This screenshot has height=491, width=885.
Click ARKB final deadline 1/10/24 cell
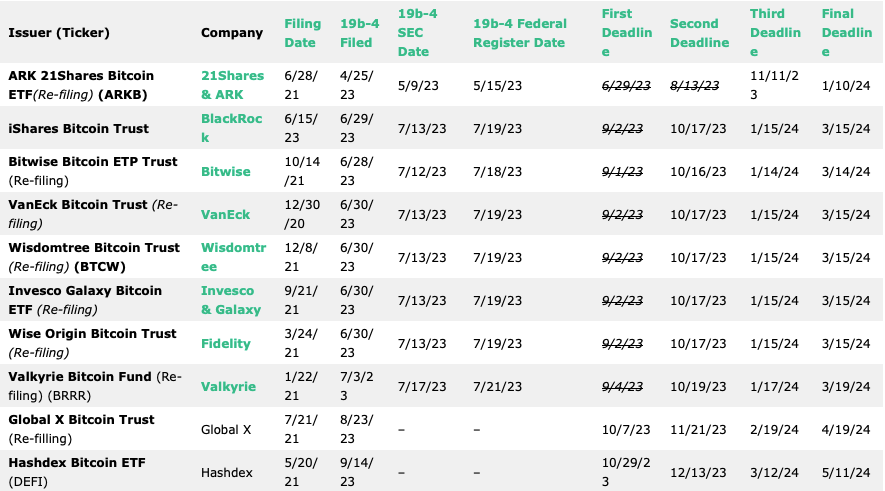tap(846, 85)
